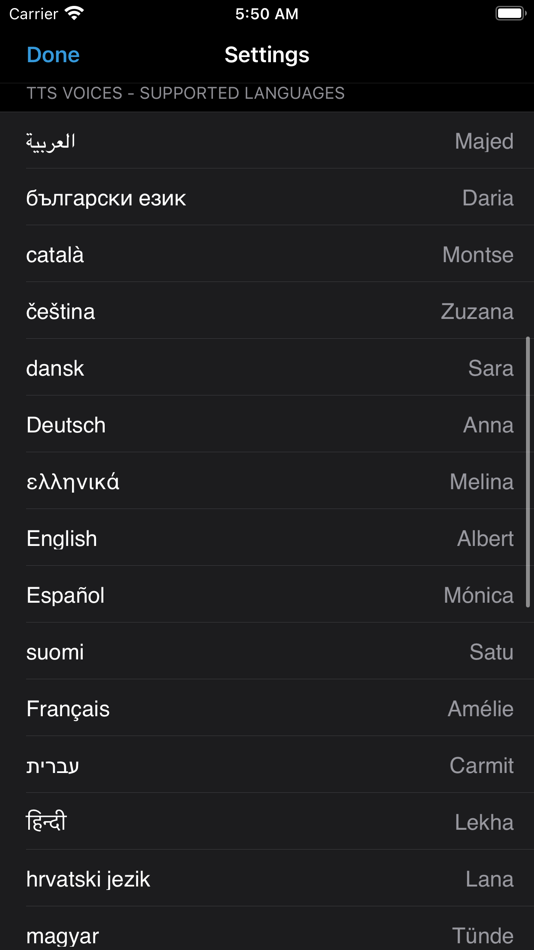Select the български език voice row
This screenshot has height=950, width=534.
pyautogui.click(x=267, y=198)
